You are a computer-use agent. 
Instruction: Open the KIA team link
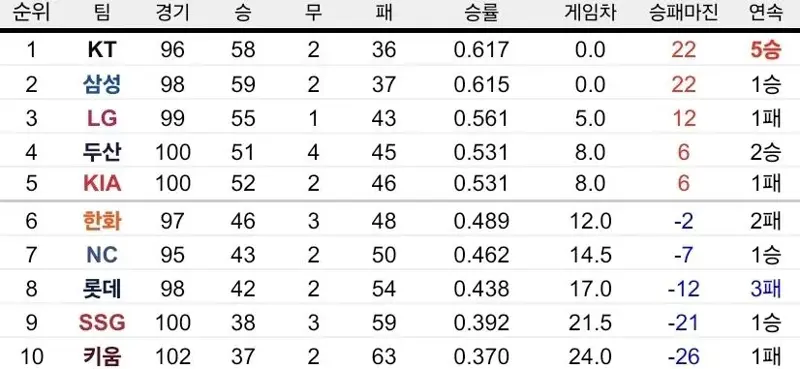[x=102, y=183]
